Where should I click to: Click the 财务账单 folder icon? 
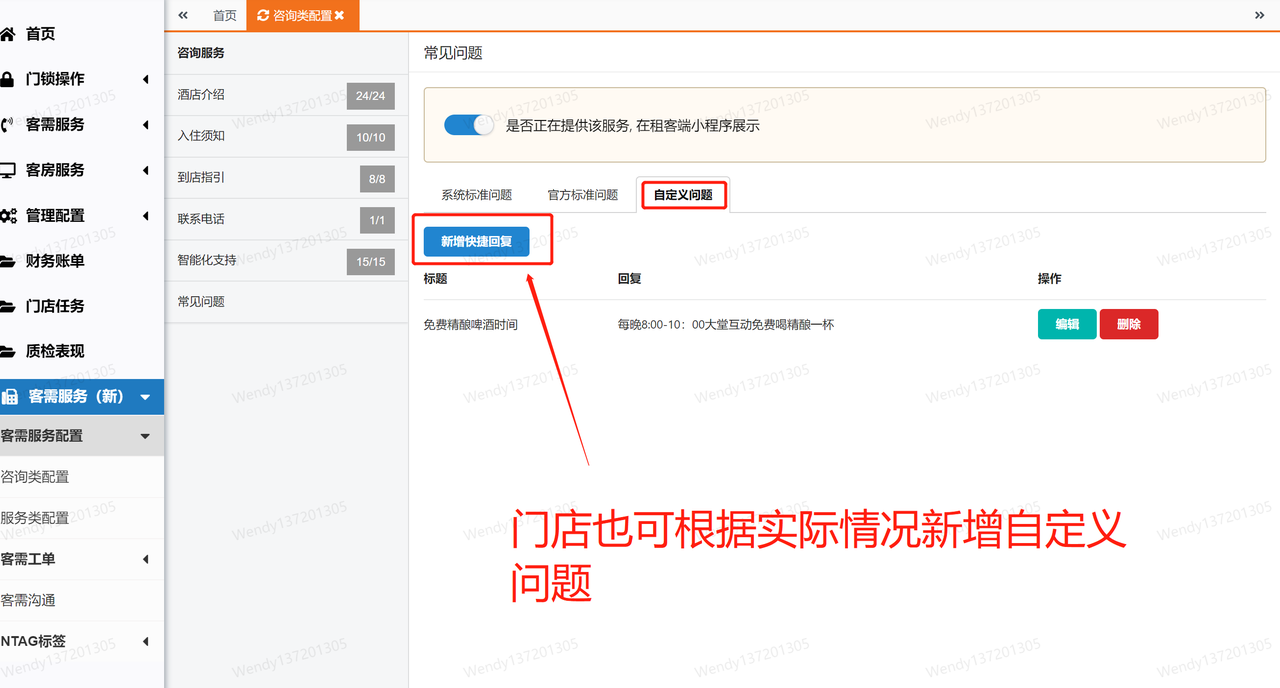tap(14, 260)
